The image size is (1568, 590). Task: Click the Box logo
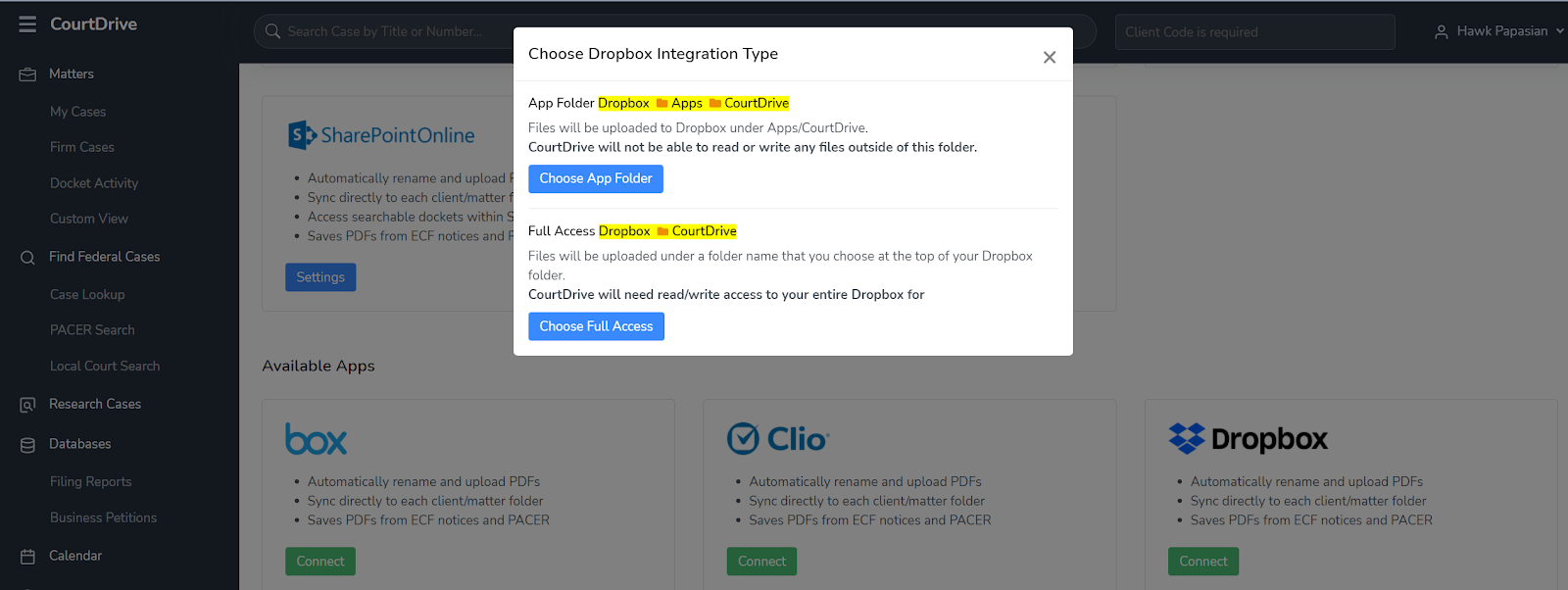pos(316,439)
